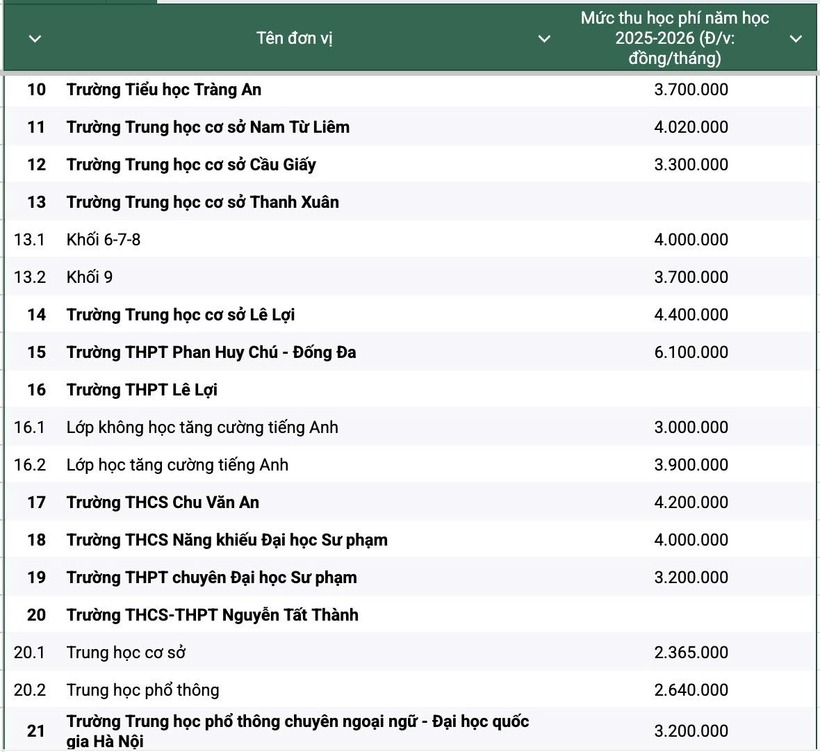The height and width of the screenshot is (752, 820).
Task: Select row for Trường Tiểu học Tràng An
Action: (163, 89)
